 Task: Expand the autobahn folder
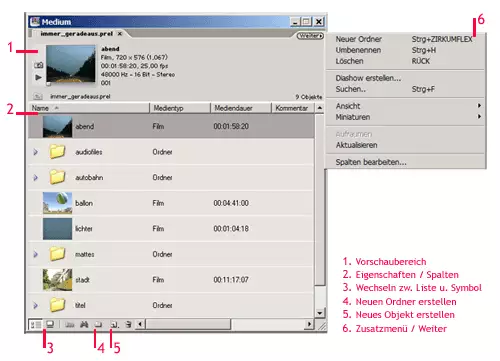pos(35,178)
